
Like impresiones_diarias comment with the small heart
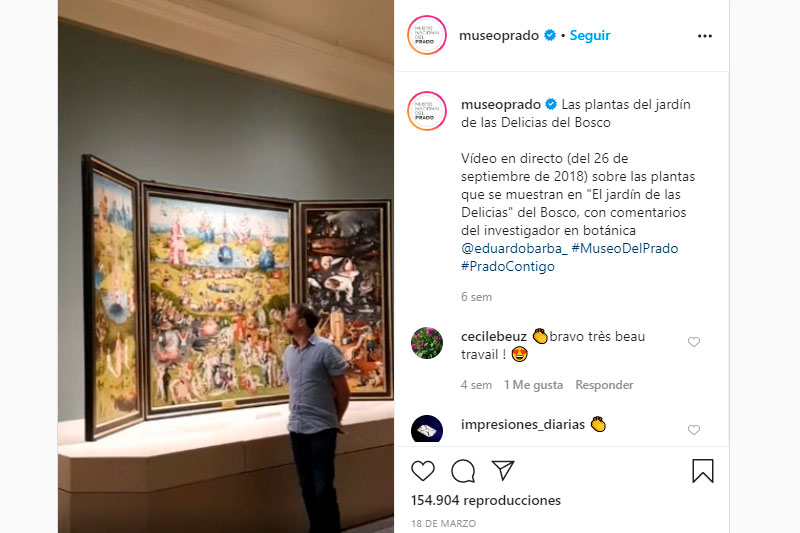click(x=694, y=430)
